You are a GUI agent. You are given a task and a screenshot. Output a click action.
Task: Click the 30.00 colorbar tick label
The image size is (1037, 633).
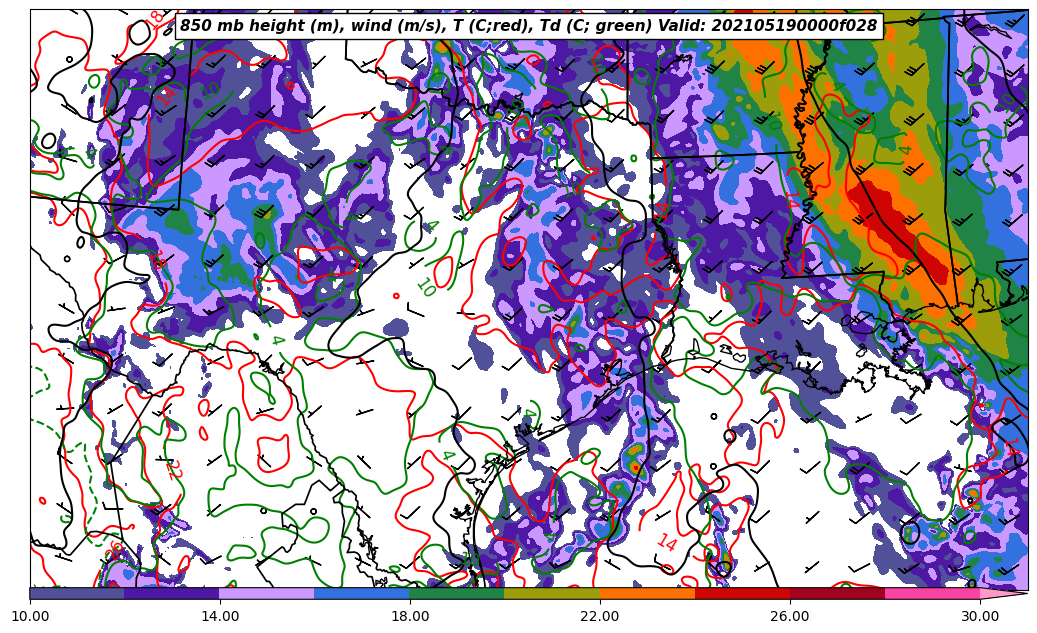coord(979,616)
